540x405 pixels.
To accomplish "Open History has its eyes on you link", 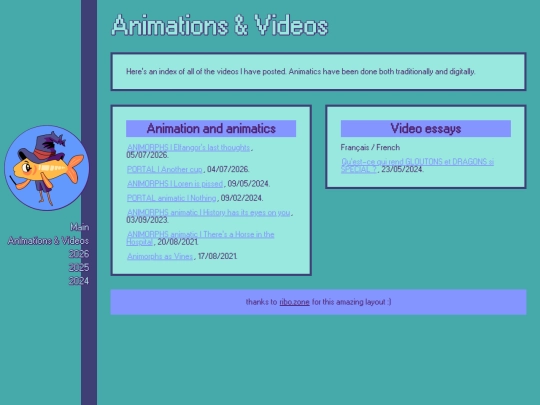I will 208,212.
